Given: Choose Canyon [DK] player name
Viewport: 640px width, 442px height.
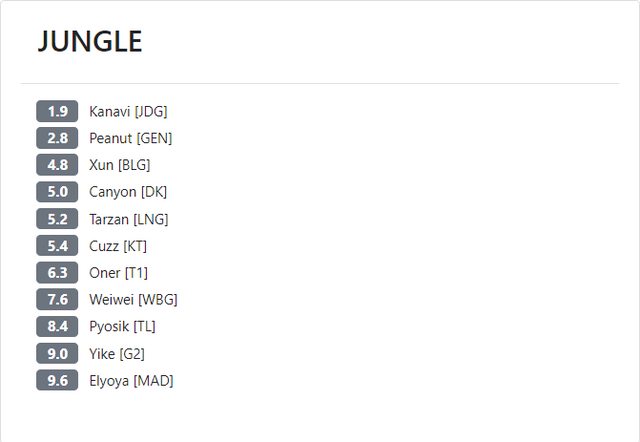Looking at the screenshot, I should (127, 192).
